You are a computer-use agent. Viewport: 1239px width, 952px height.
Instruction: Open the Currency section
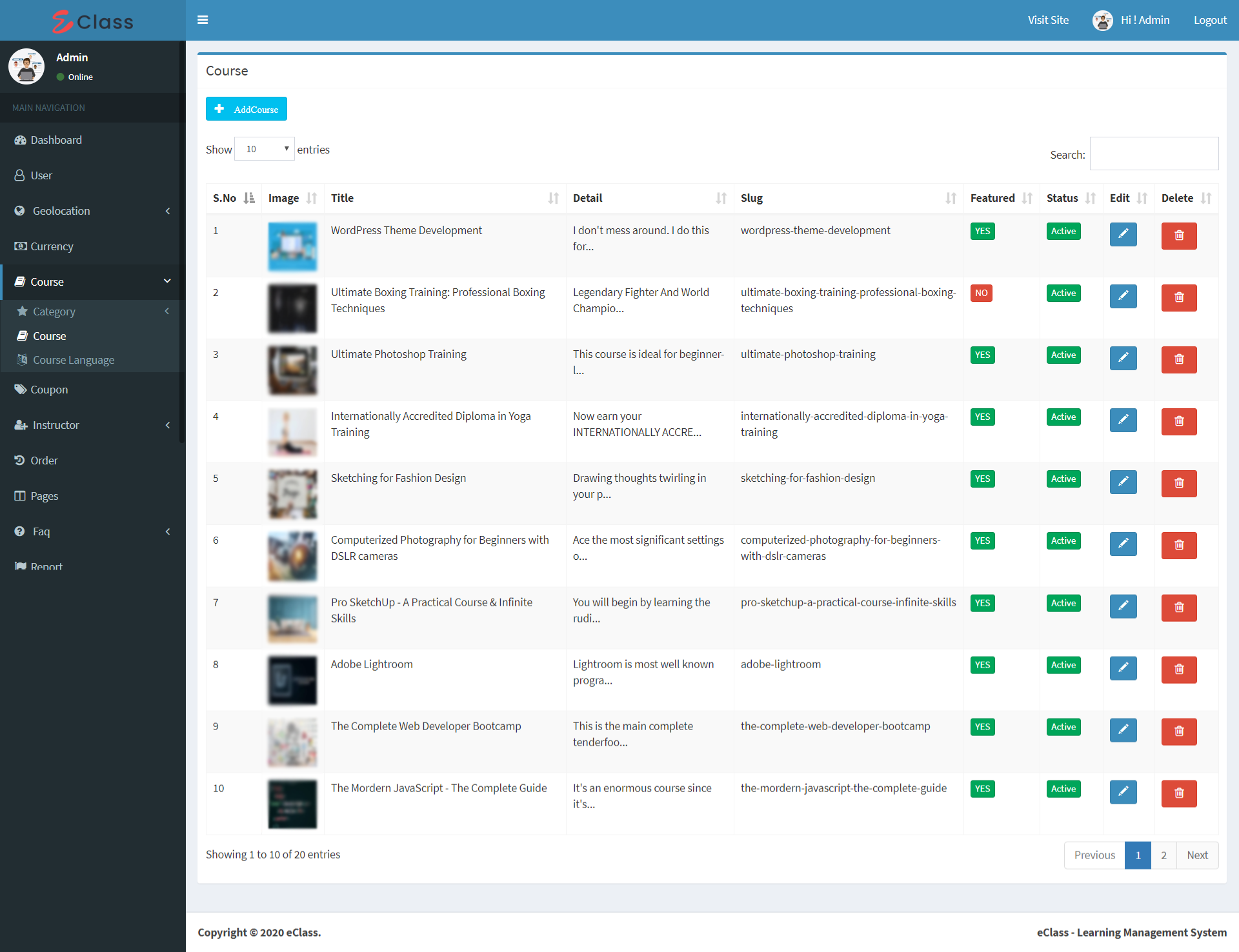(52, 246)
